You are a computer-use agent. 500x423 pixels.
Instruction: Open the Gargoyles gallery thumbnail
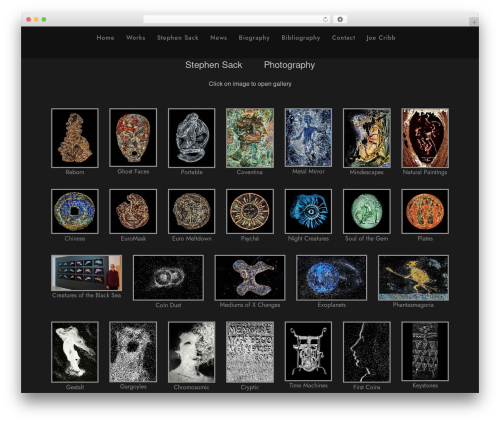(133, 352)
